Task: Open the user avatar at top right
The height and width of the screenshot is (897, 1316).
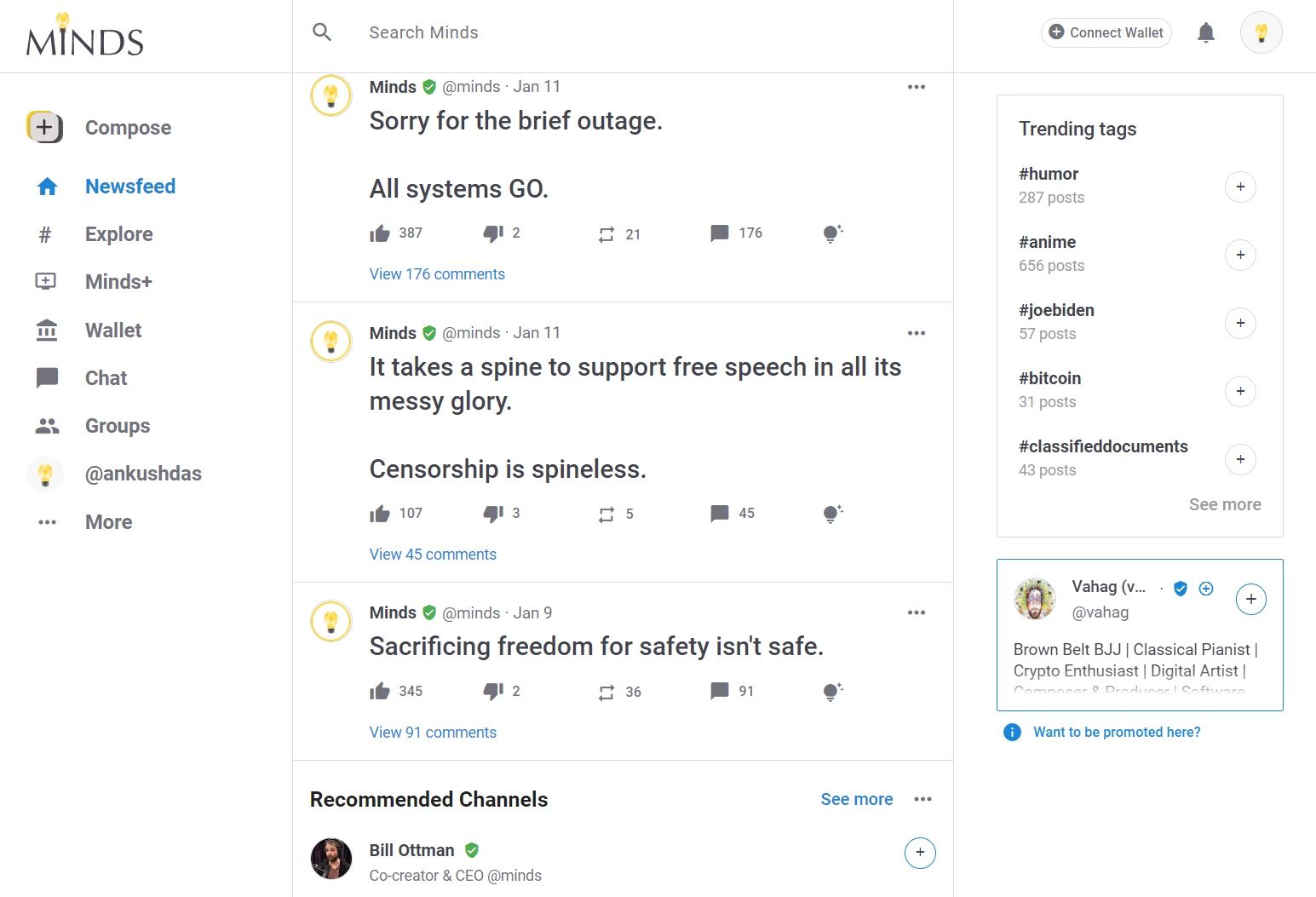Action: pyautogui.click(x=1261, y=32)
